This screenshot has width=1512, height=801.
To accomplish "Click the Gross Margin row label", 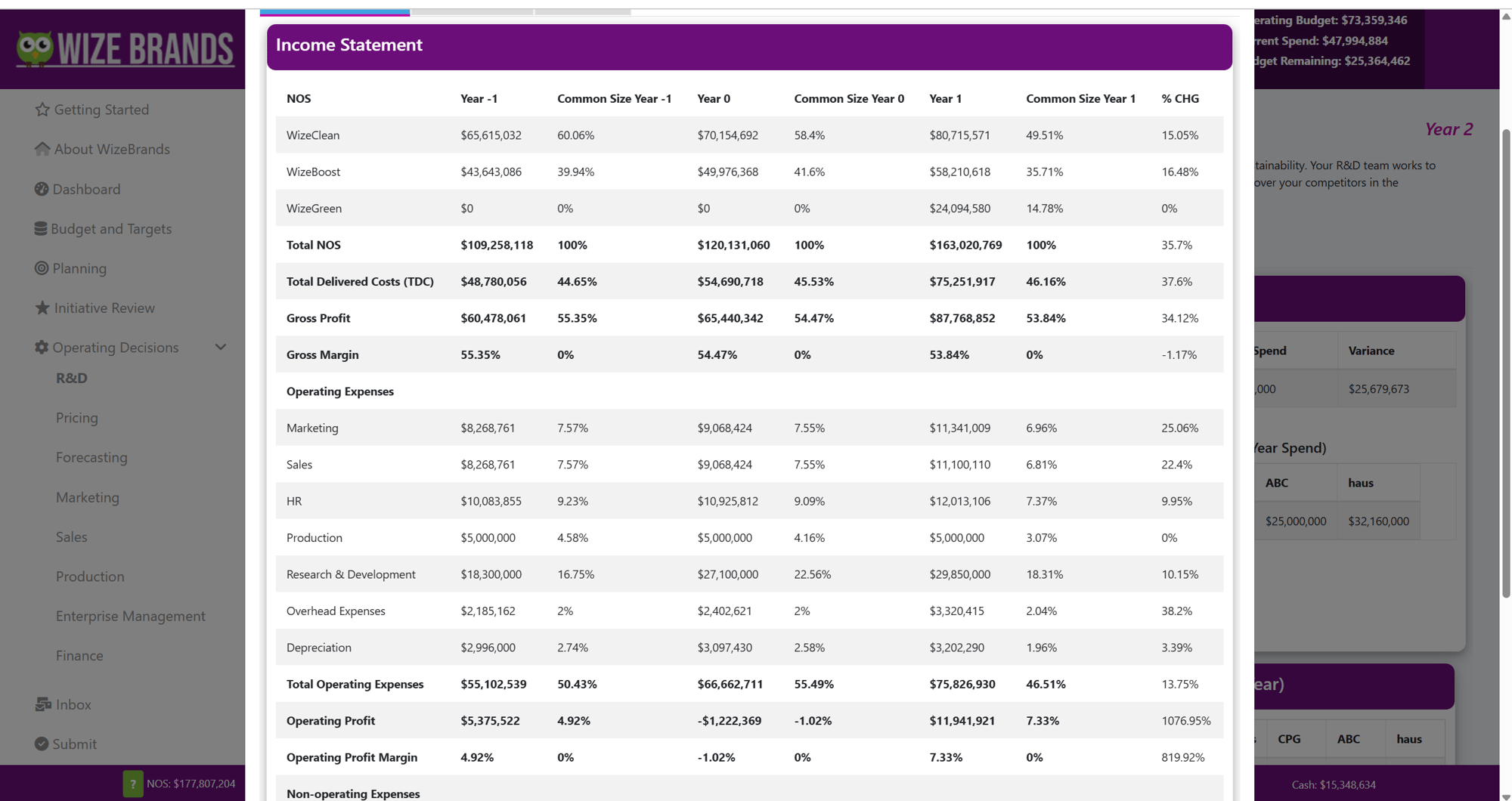I will pyautogui.click(x=323, y=354).
